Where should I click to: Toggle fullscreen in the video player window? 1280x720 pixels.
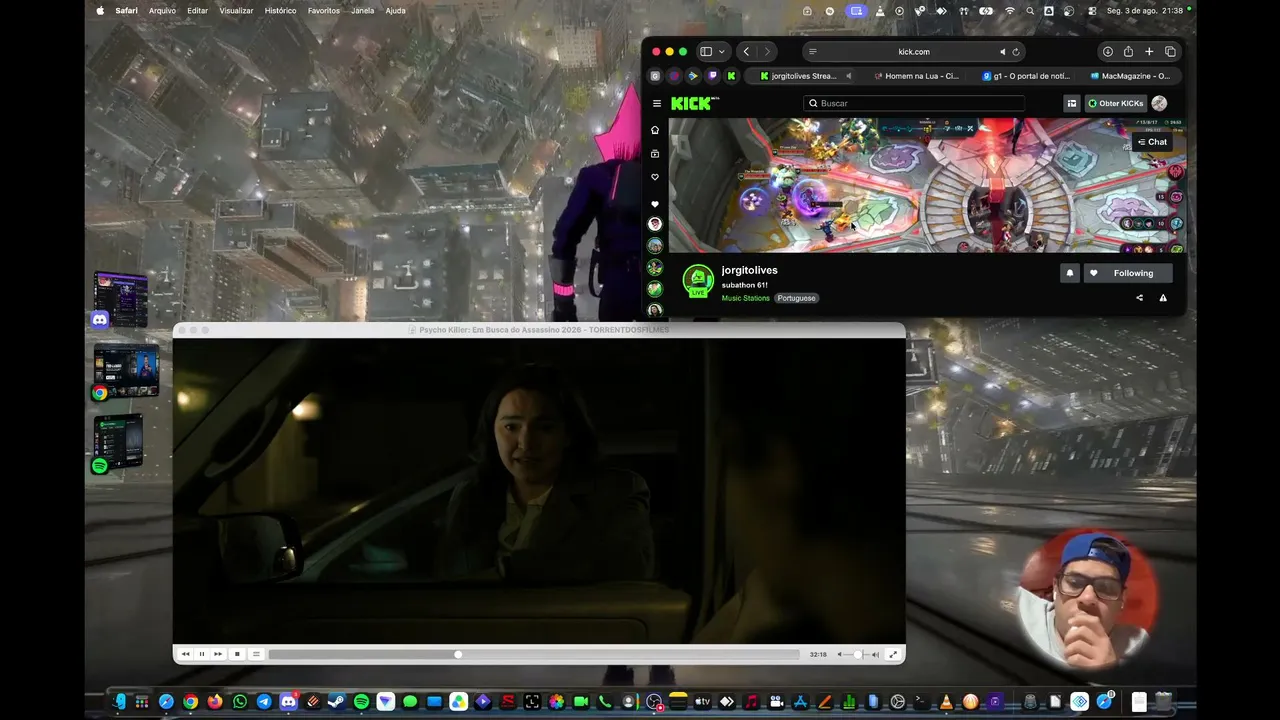point(893,654)
